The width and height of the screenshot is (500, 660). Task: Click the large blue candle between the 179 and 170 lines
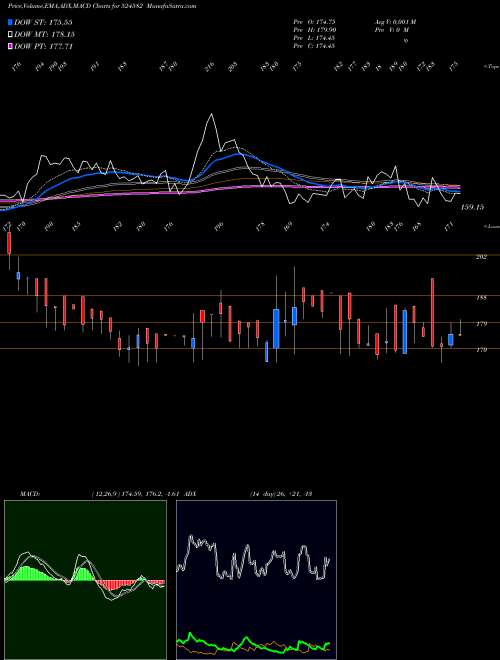[x=276, y=328]
